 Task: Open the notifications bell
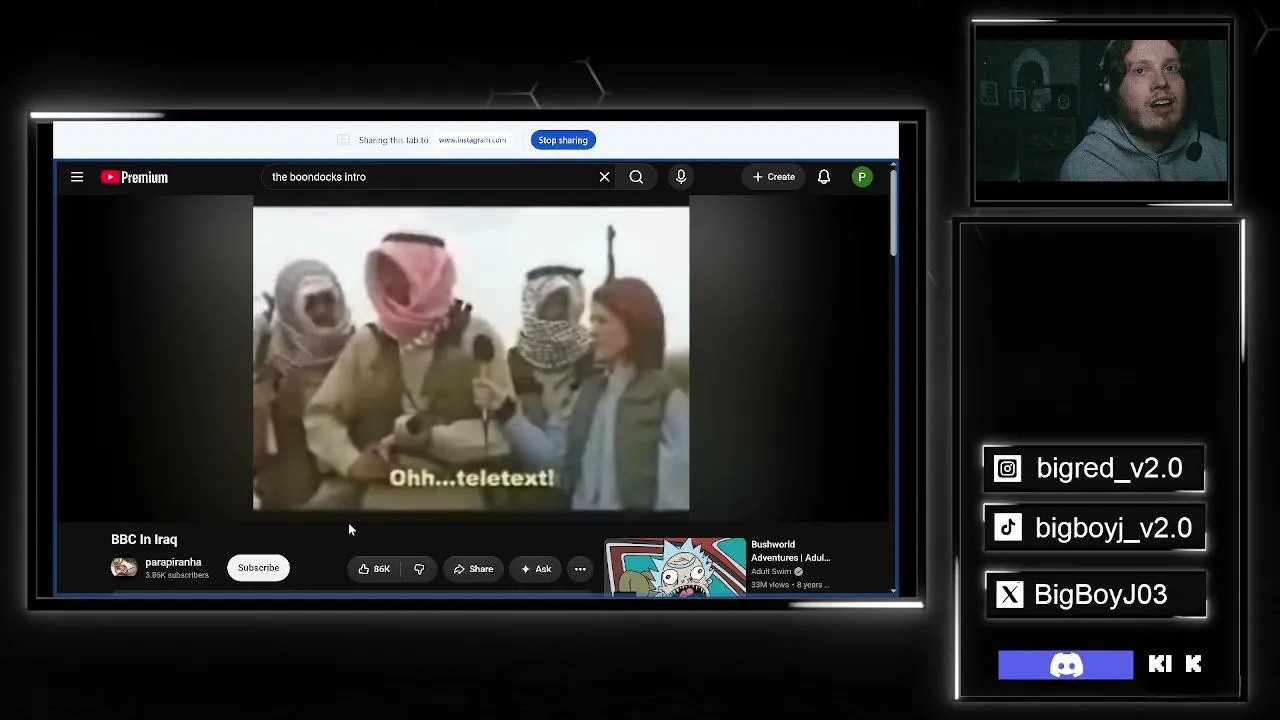[824, 177]
